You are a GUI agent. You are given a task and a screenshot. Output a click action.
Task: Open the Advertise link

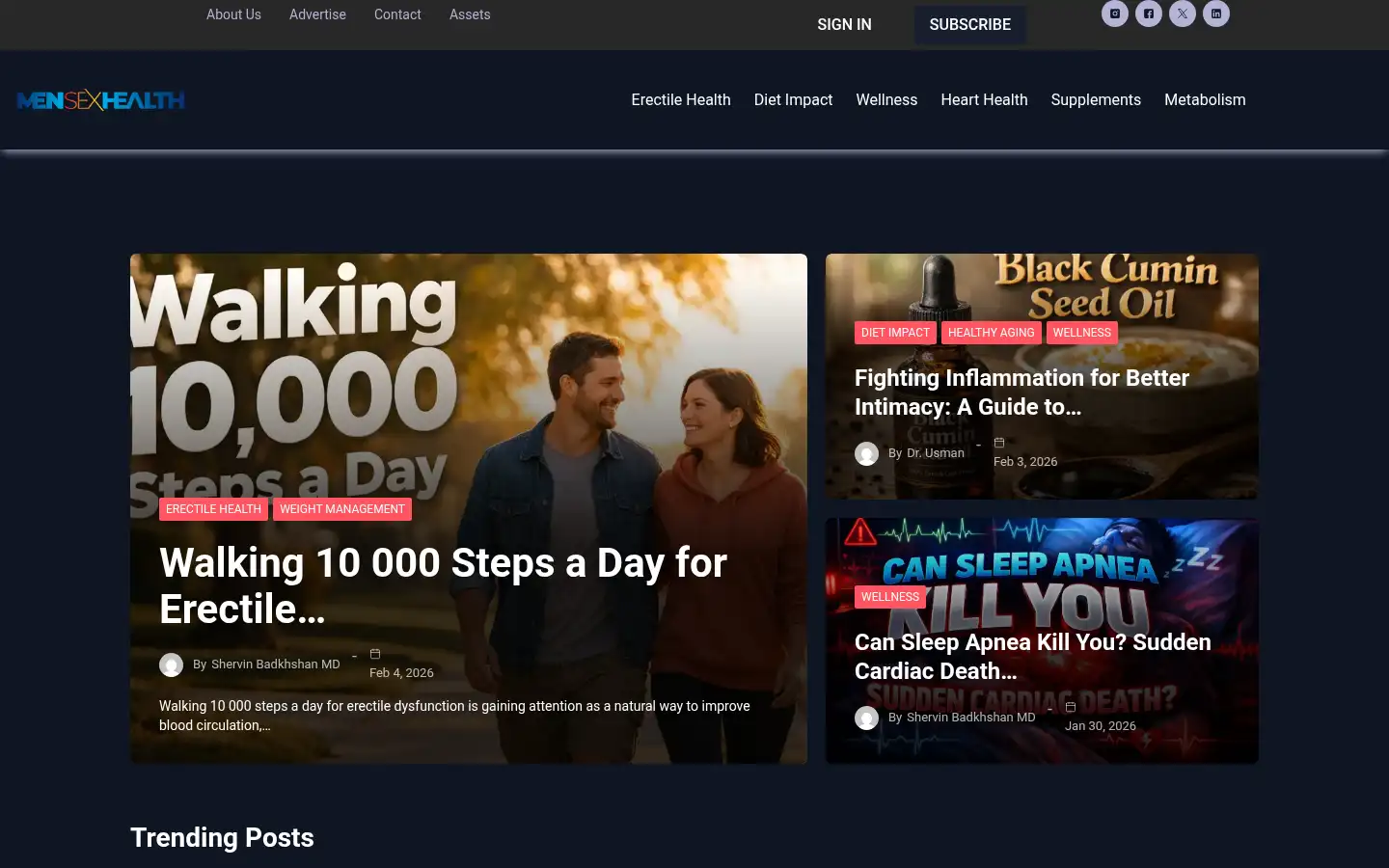[317, 14]
